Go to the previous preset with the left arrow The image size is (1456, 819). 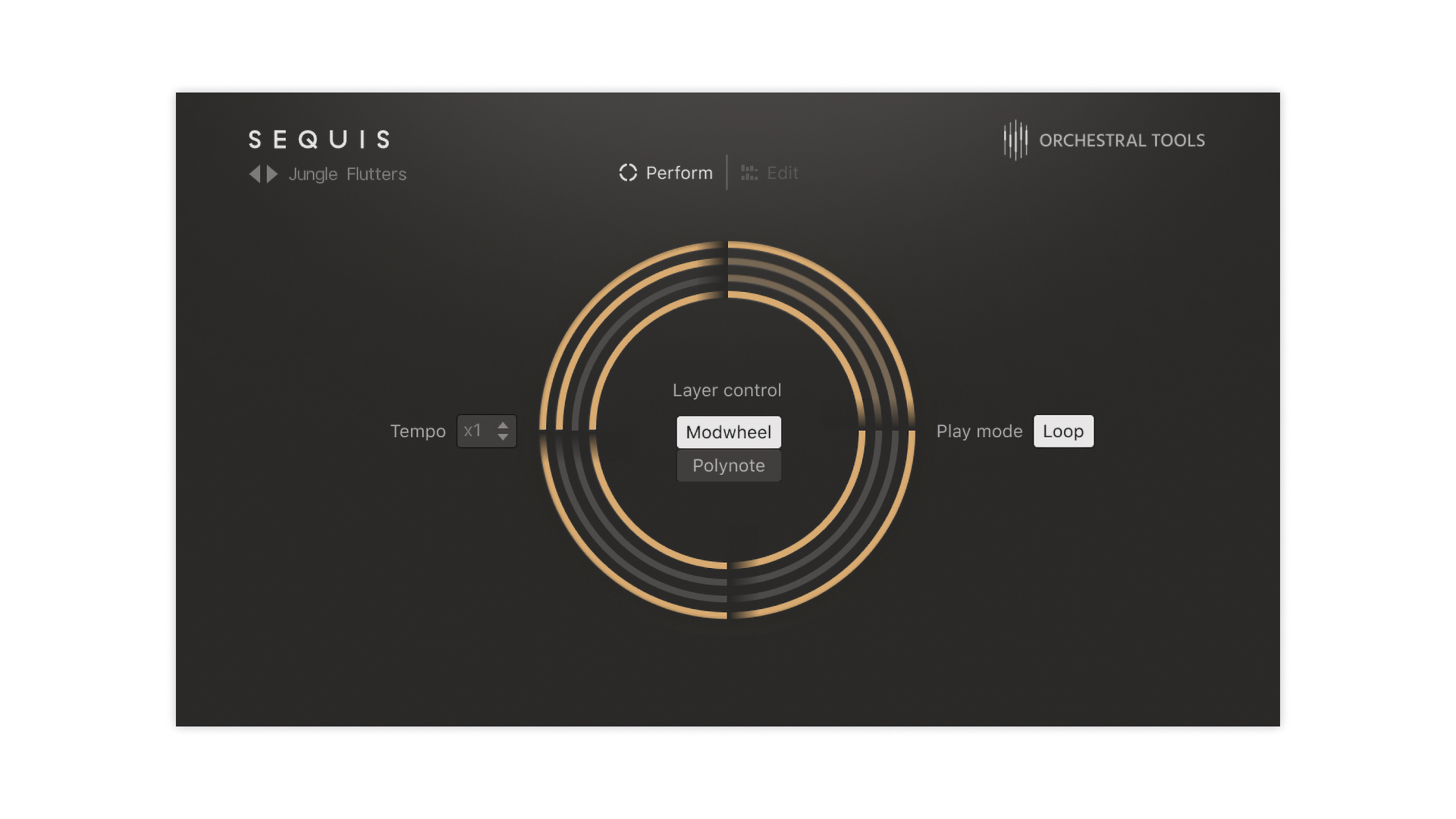coord(255,174)
